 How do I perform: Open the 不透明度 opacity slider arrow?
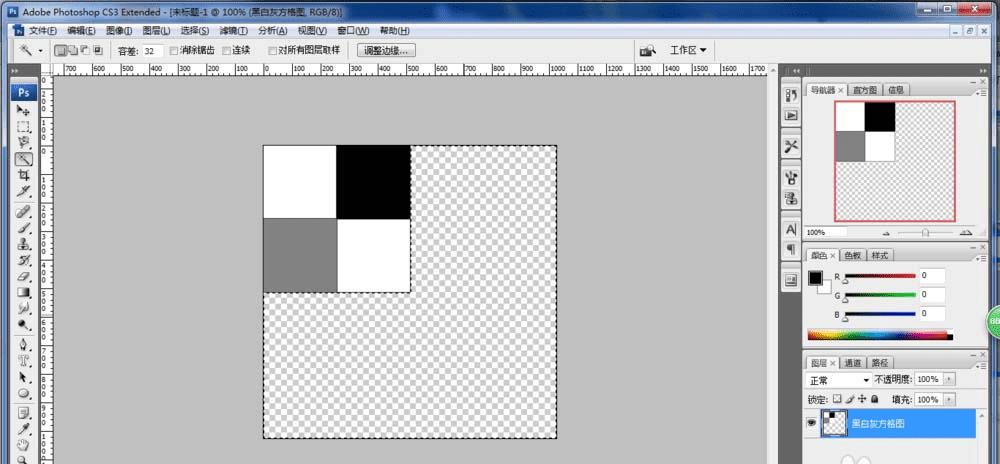point(950,379)
